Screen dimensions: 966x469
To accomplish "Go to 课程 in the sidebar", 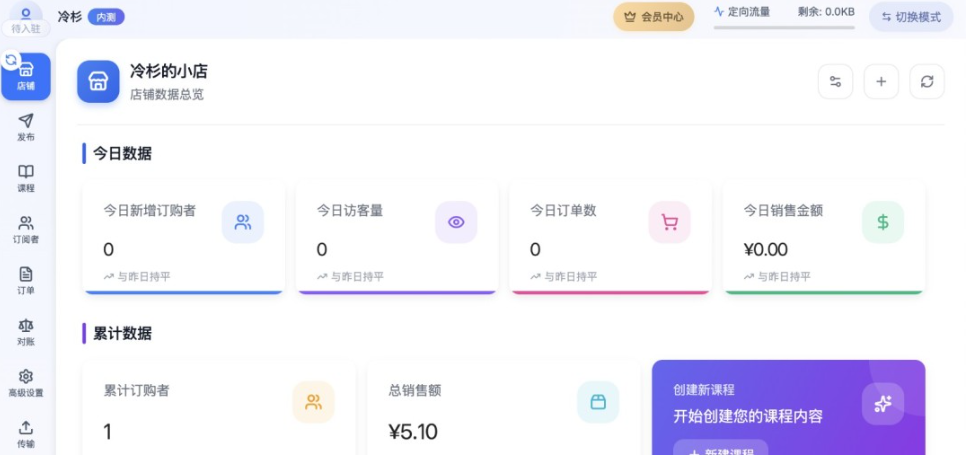I will pyautogui.click(x=26, y=179).
